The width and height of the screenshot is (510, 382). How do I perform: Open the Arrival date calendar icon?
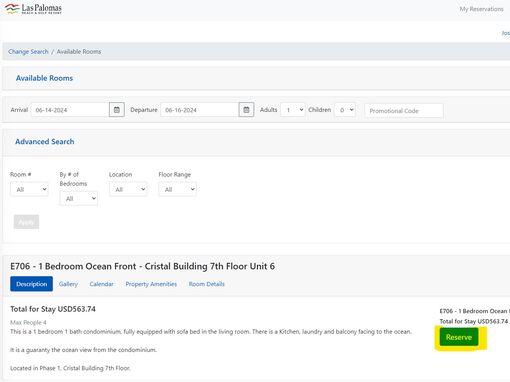point(117,110)
